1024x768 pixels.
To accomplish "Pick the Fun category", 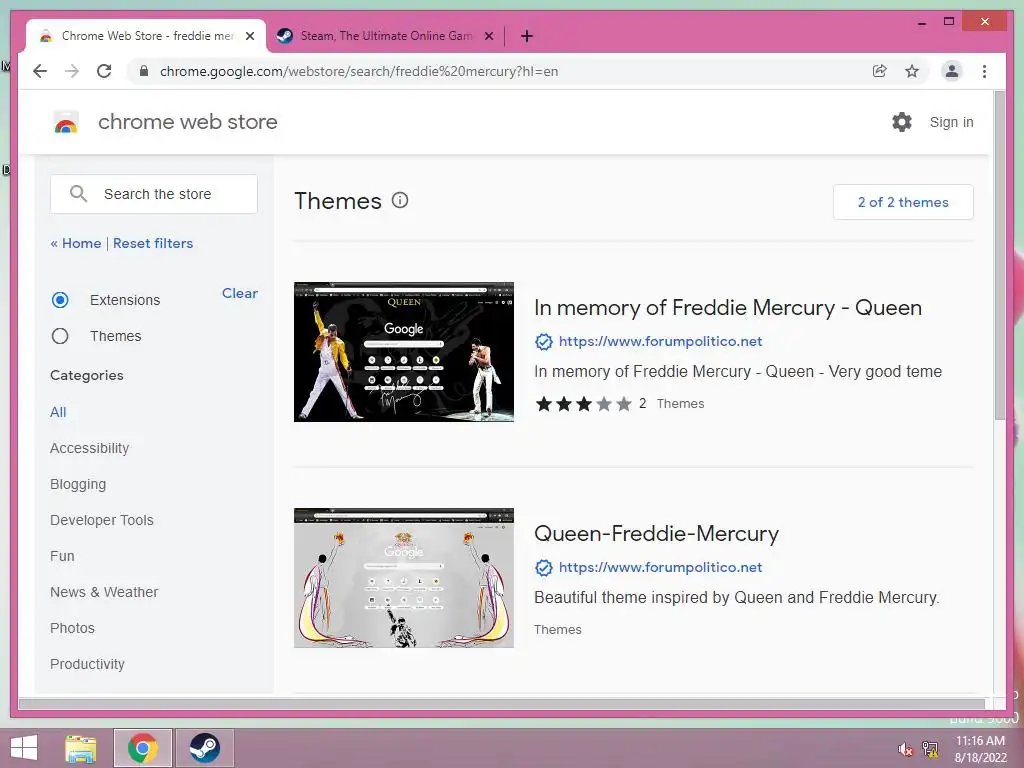I will [x=62, y=556].
